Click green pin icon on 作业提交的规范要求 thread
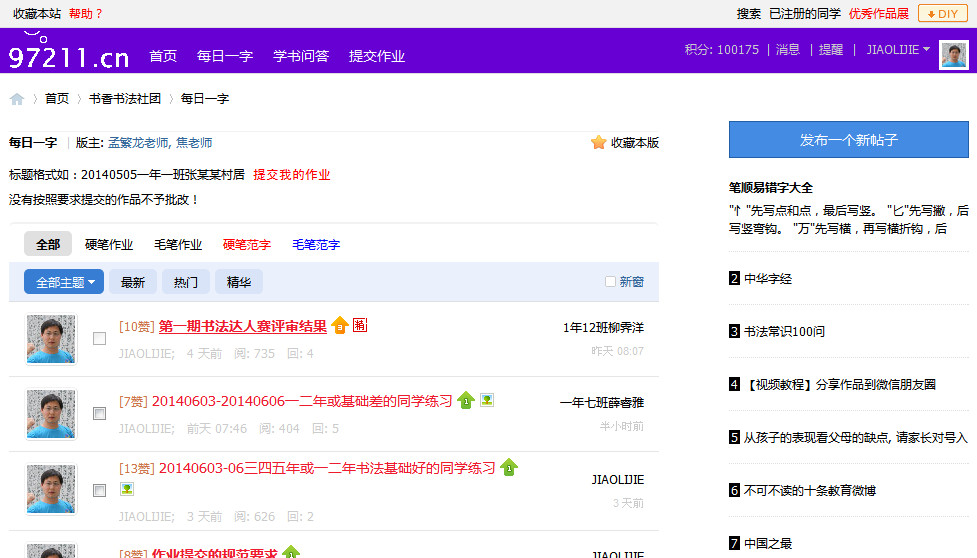977x558 pixels. point(291,552)
